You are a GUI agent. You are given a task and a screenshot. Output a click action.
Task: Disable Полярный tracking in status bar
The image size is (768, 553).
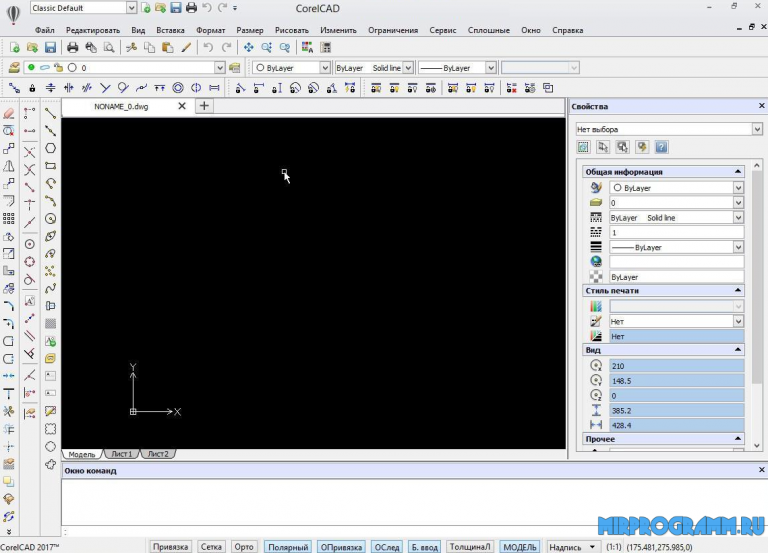pyautogui.click(x=288, y=546)
